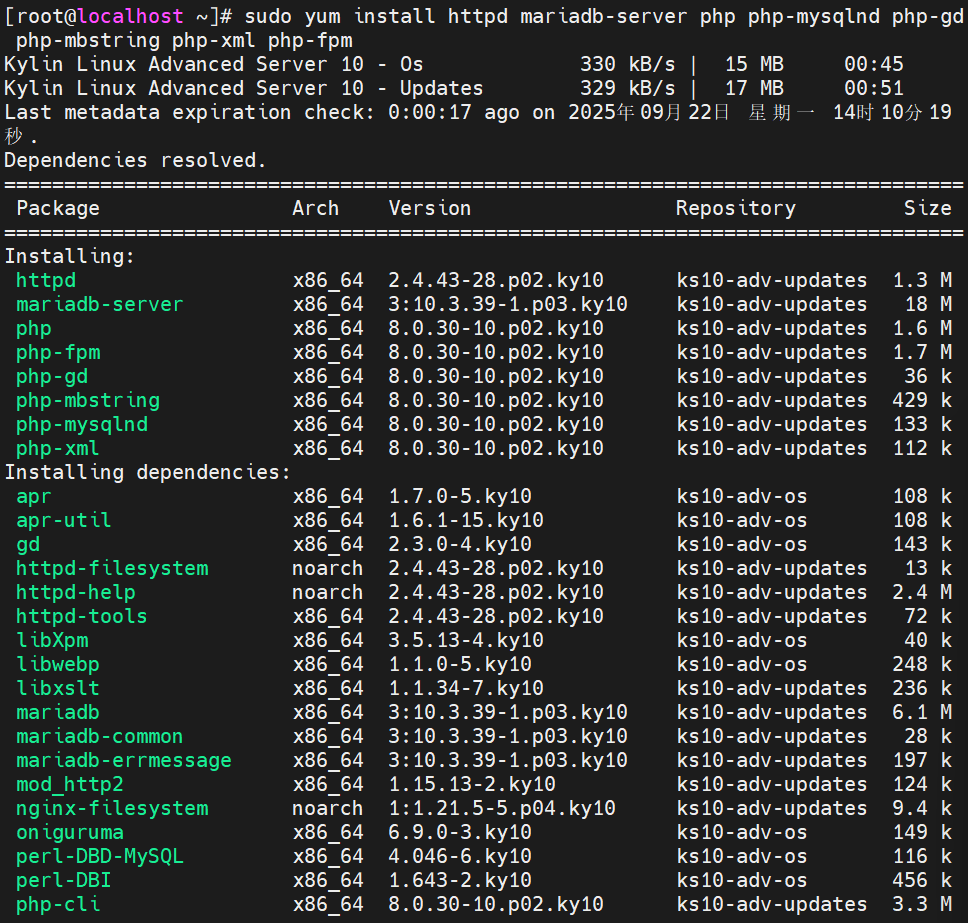Select the php-gd package row name
This screenshot has width=968, height=923.
[x=52, y=377]
